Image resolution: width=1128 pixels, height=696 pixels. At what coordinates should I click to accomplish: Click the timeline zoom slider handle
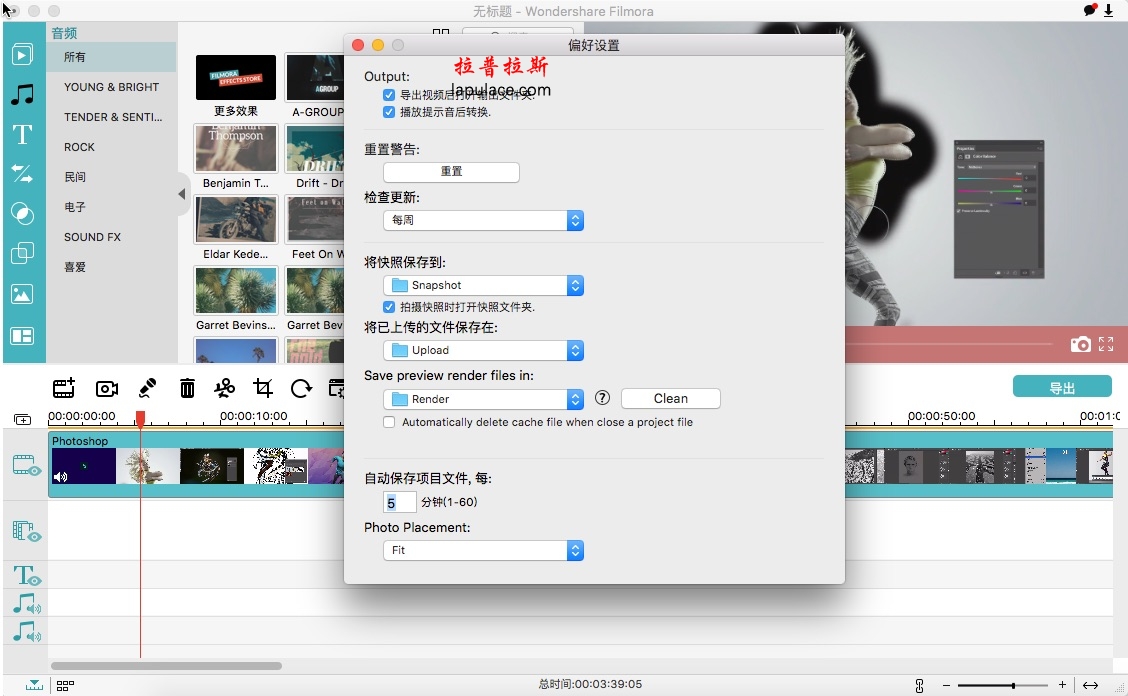pyautogui.click(x=1013, y=685)
